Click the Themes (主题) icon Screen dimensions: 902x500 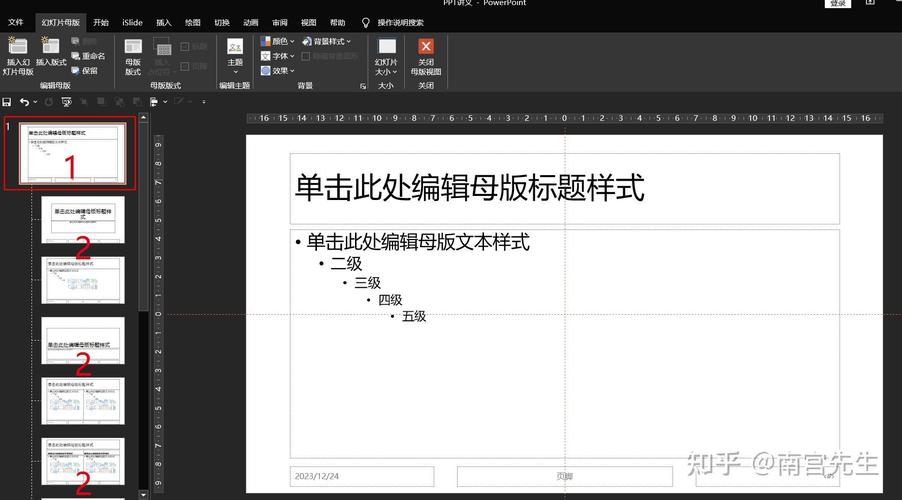tap(235, 46)
